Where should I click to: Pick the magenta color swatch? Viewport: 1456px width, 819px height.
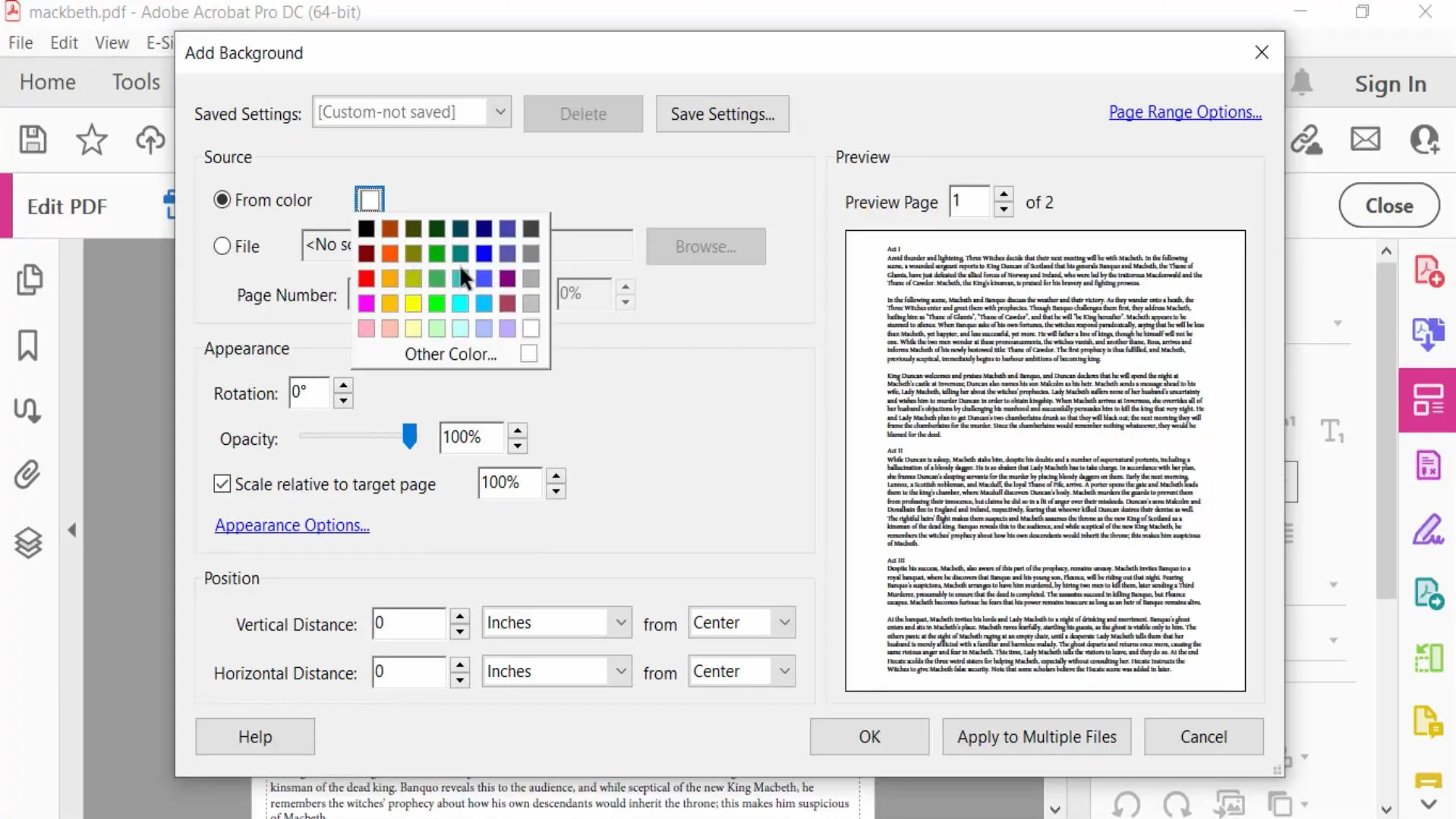click(x=366, y=304)
